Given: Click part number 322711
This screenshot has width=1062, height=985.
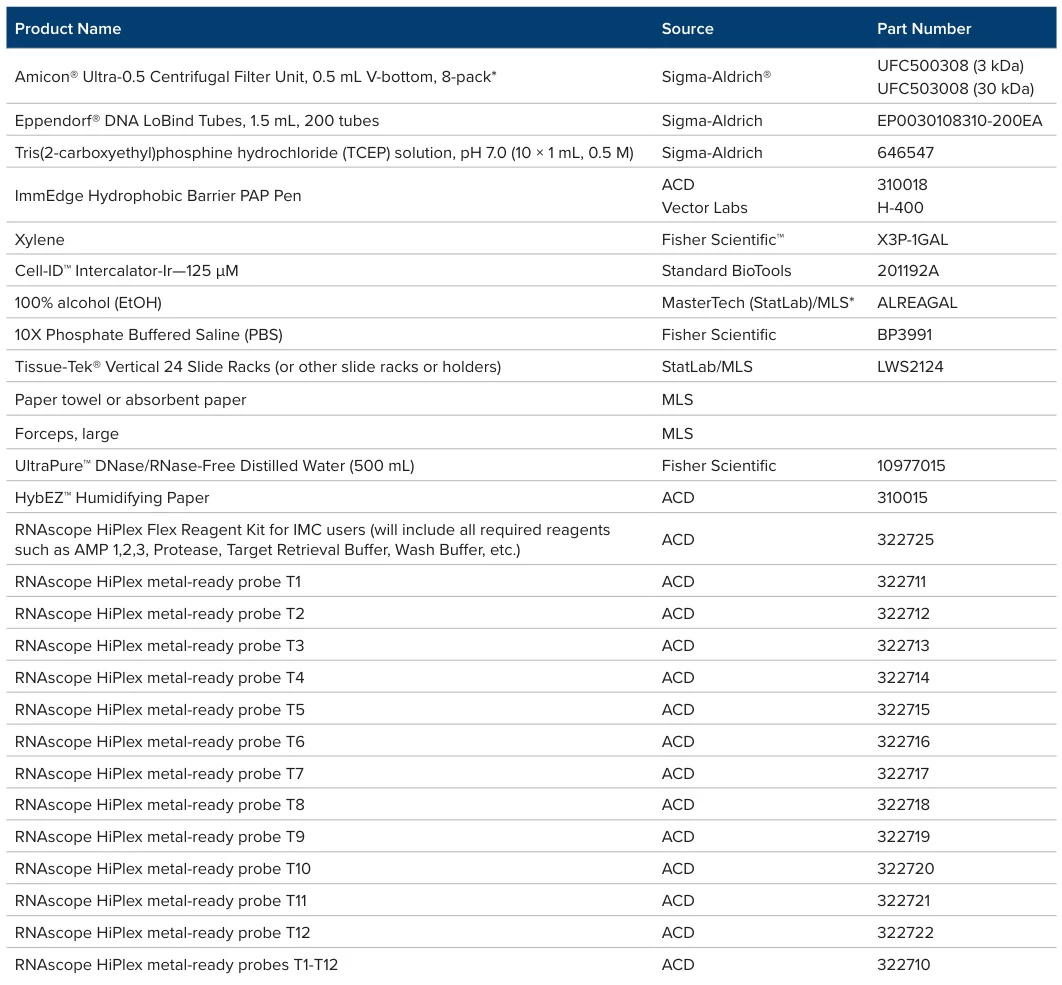Looking at the screenshot, I should [901, 581].
